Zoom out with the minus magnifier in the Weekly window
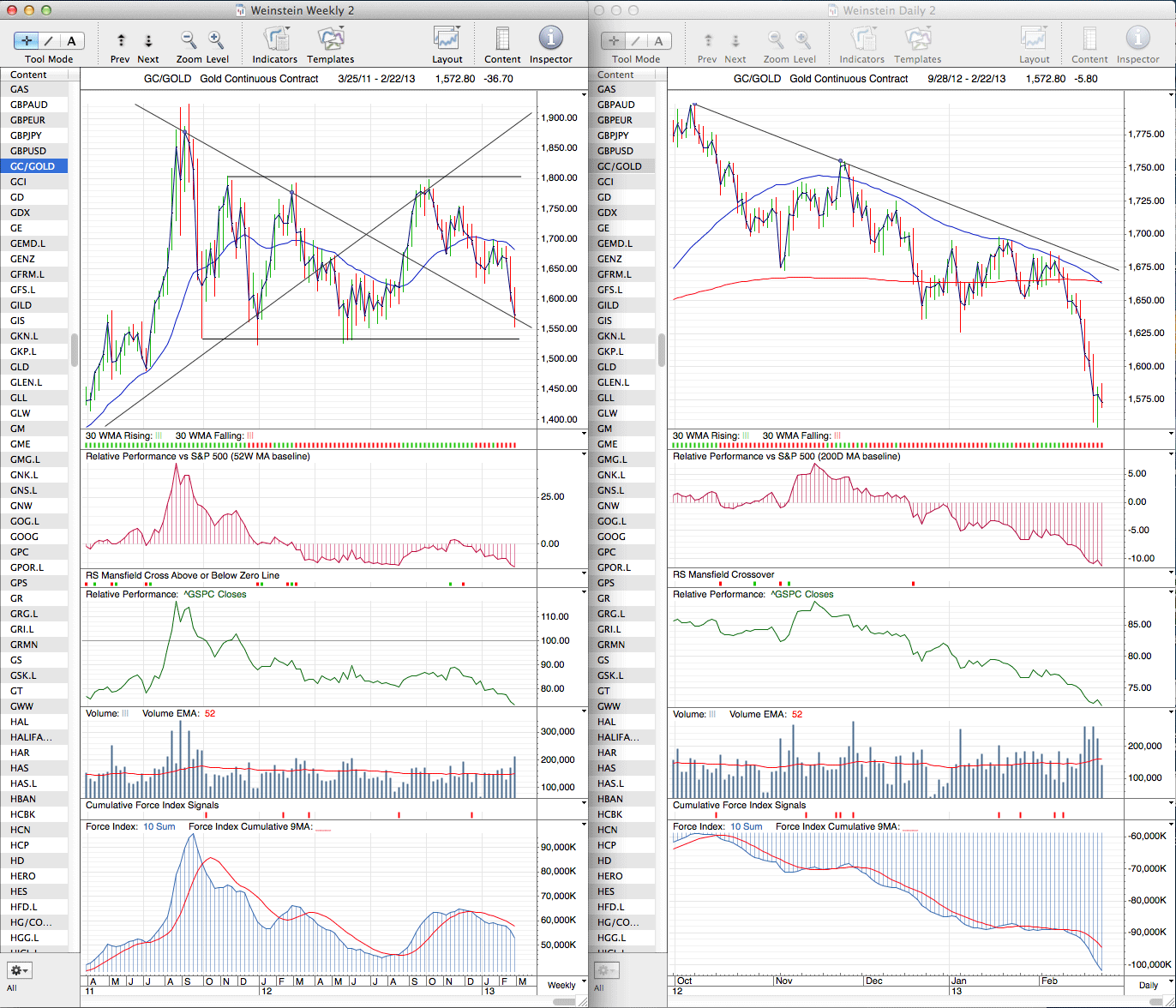This screenshot has width=1176, height=1008. 189,40
